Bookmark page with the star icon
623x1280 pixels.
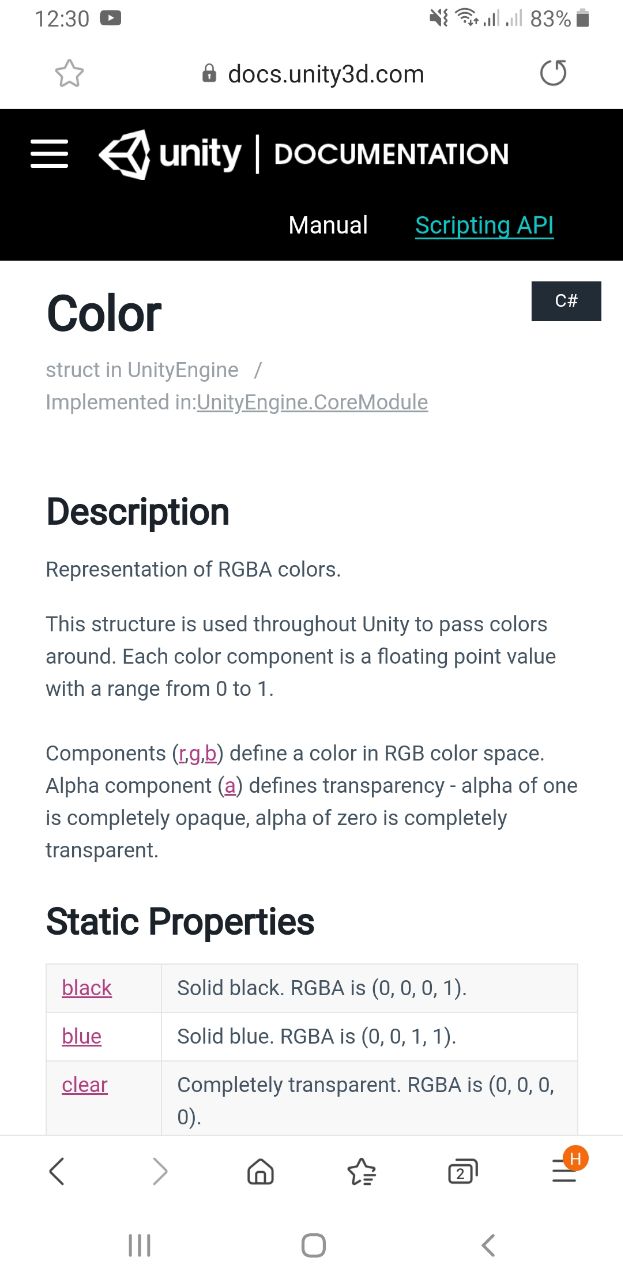(69, 73)
